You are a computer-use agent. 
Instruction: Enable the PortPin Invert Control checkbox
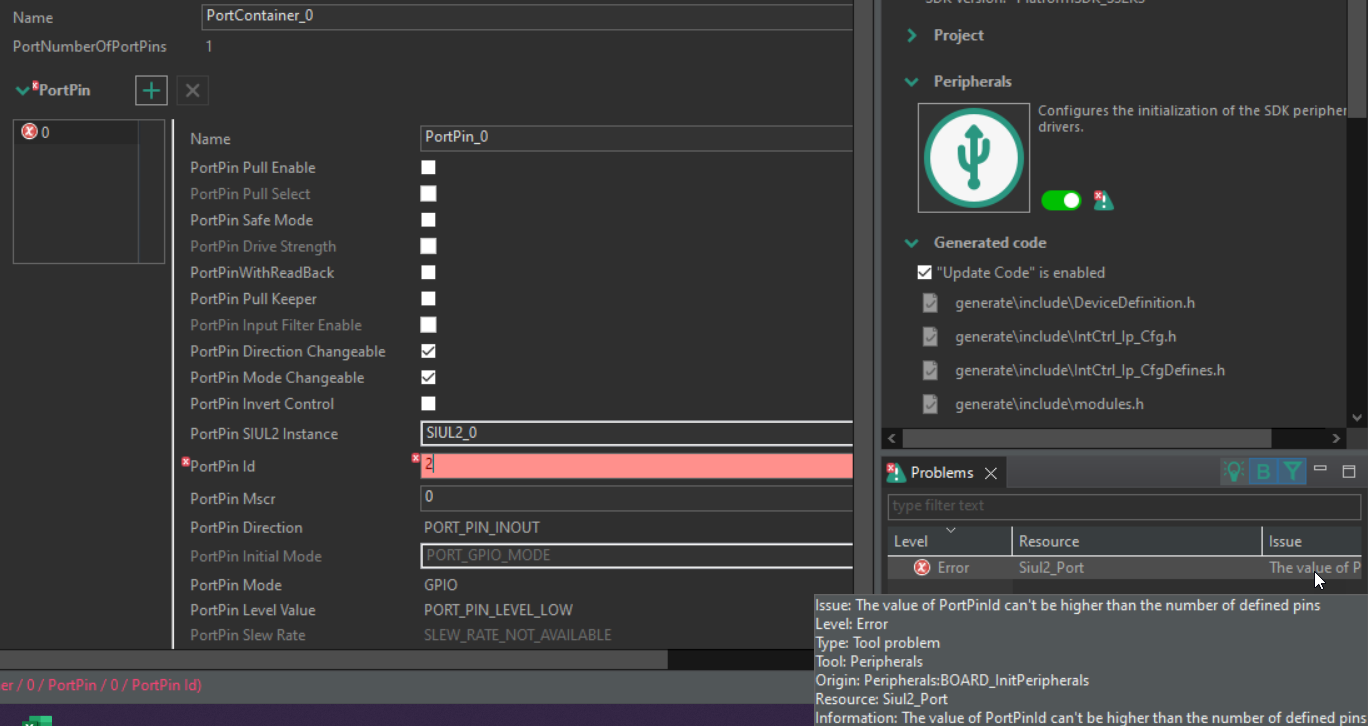click(x=428, y=404)
